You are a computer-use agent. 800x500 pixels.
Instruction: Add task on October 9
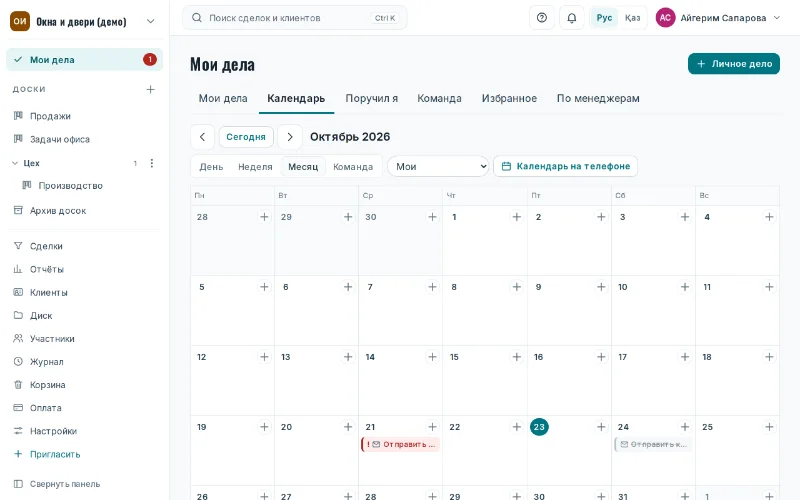click(x=601, y=287)
